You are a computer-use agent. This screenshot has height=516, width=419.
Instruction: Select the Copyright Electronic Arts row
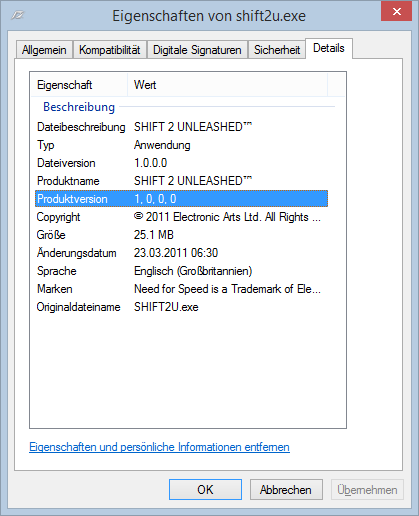[181, 217]
